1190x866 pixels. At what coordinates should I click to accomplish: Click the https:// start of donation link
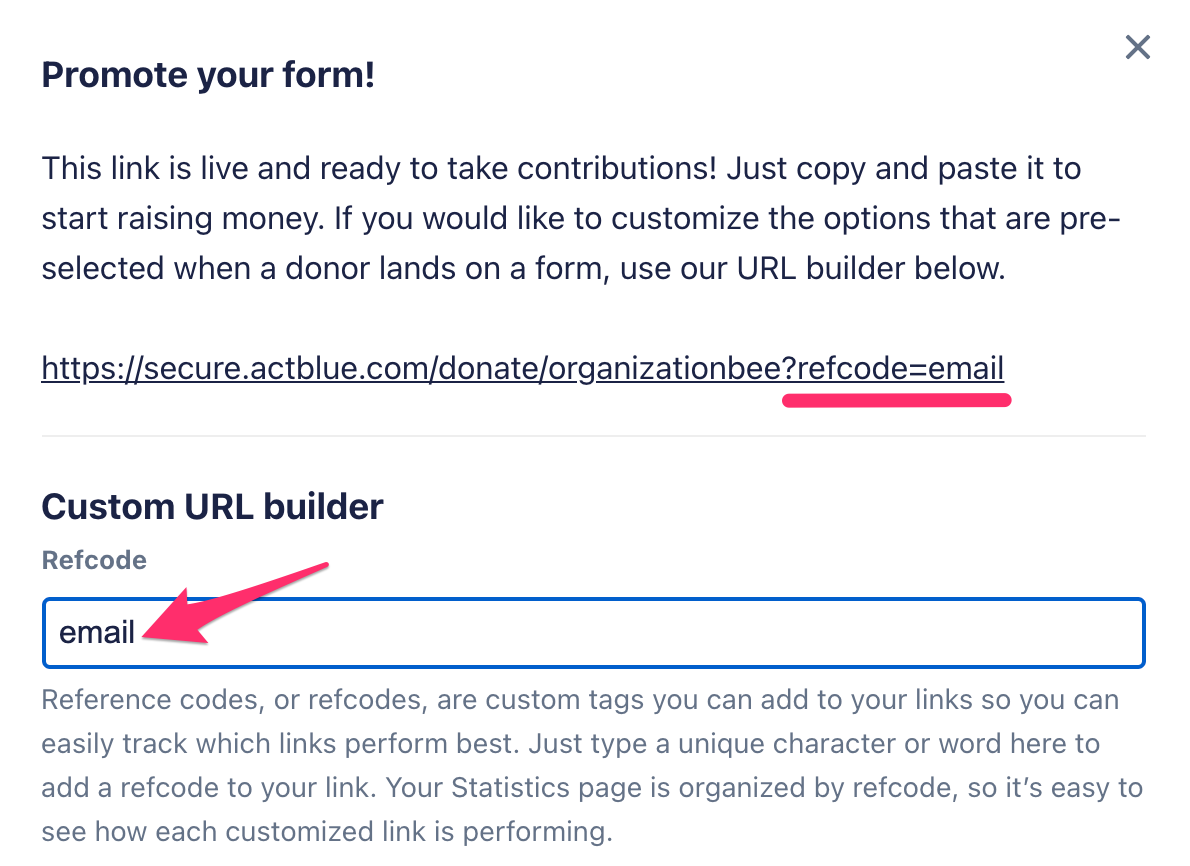click(85, 370)
